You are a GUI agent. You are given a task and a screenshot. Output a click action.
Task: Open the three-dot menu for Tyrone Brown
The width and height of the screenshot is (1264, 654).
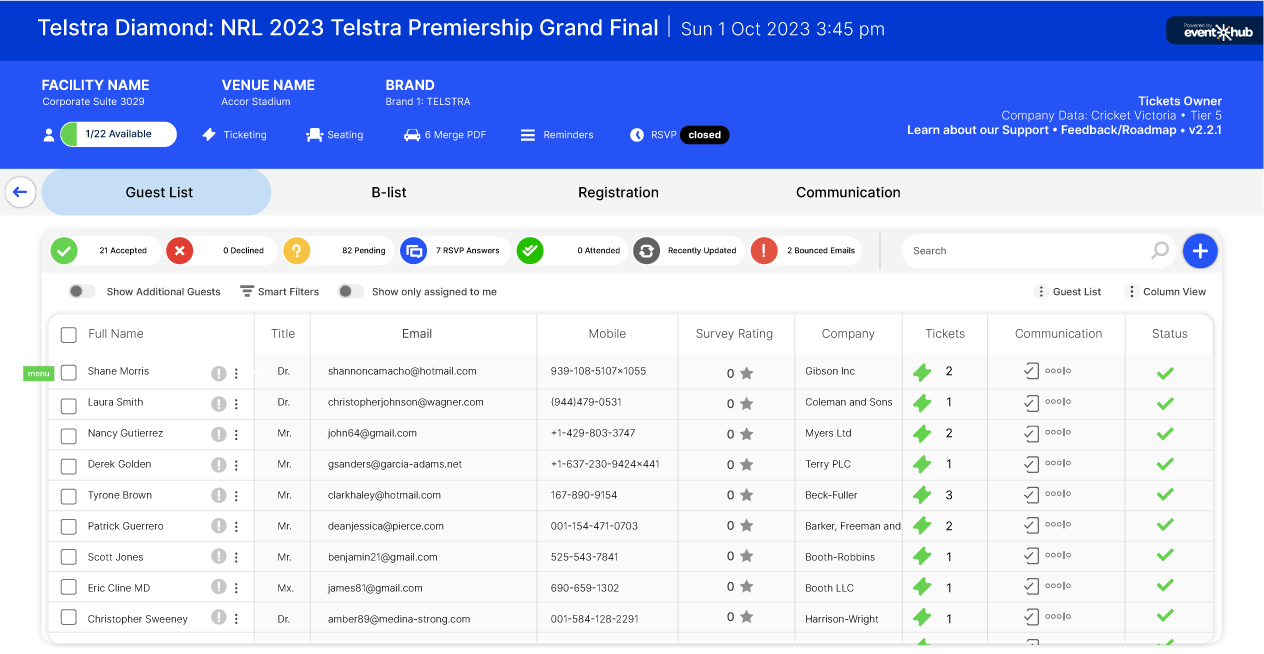236,496
